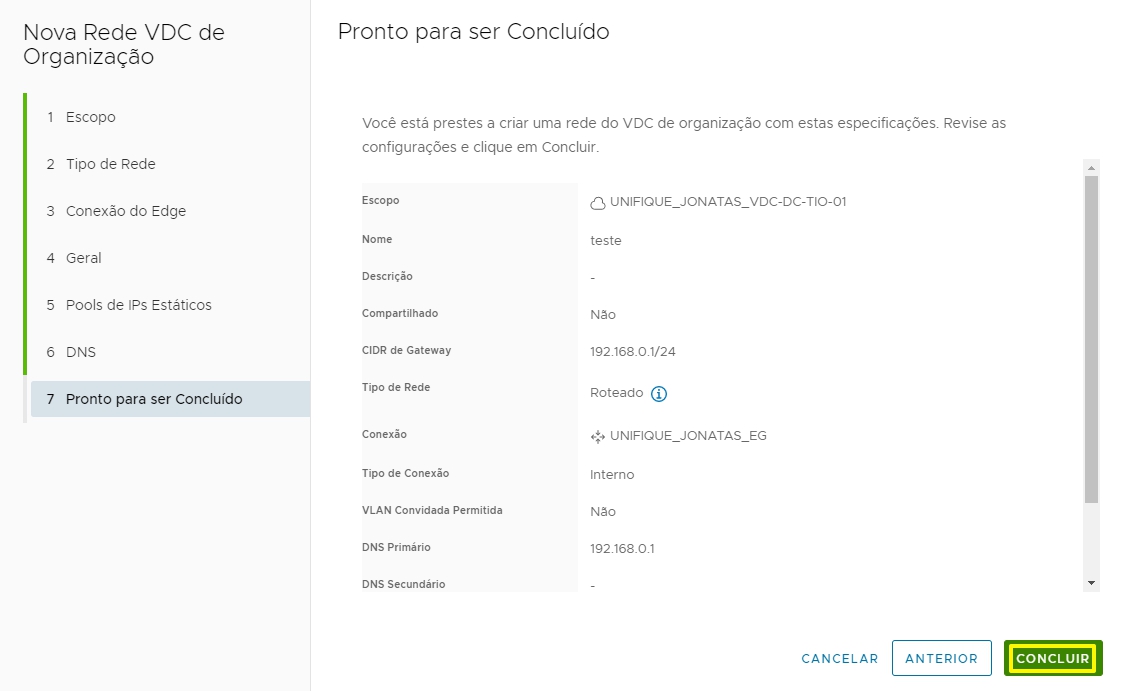Click the scrollbar up arrow
Image resolution: width=1136 pixels, height=691 pixels.
pyautogui.click(x=1091, y=168)
